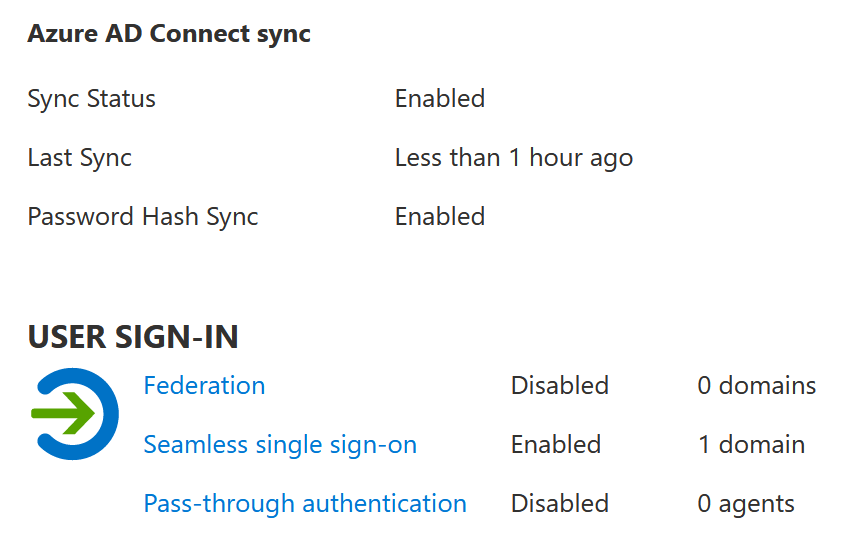Click the Azure AD Connect sync heading
The width and height of the screenshot is (852, 545).
point(169,34)
